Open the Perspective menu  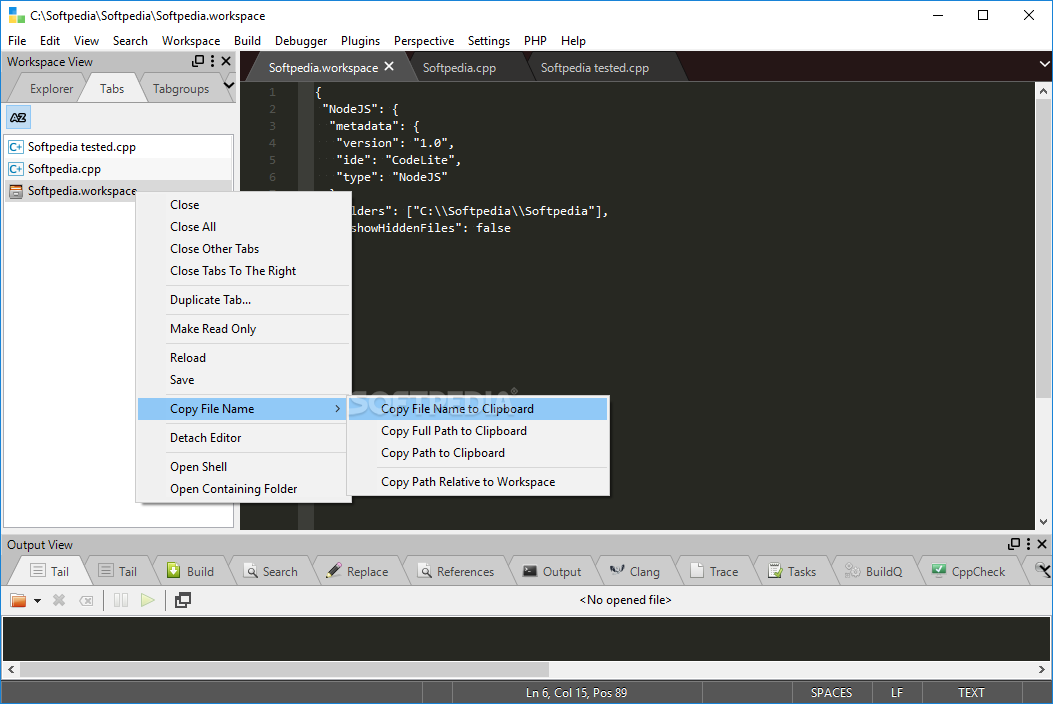coord(424,41)
